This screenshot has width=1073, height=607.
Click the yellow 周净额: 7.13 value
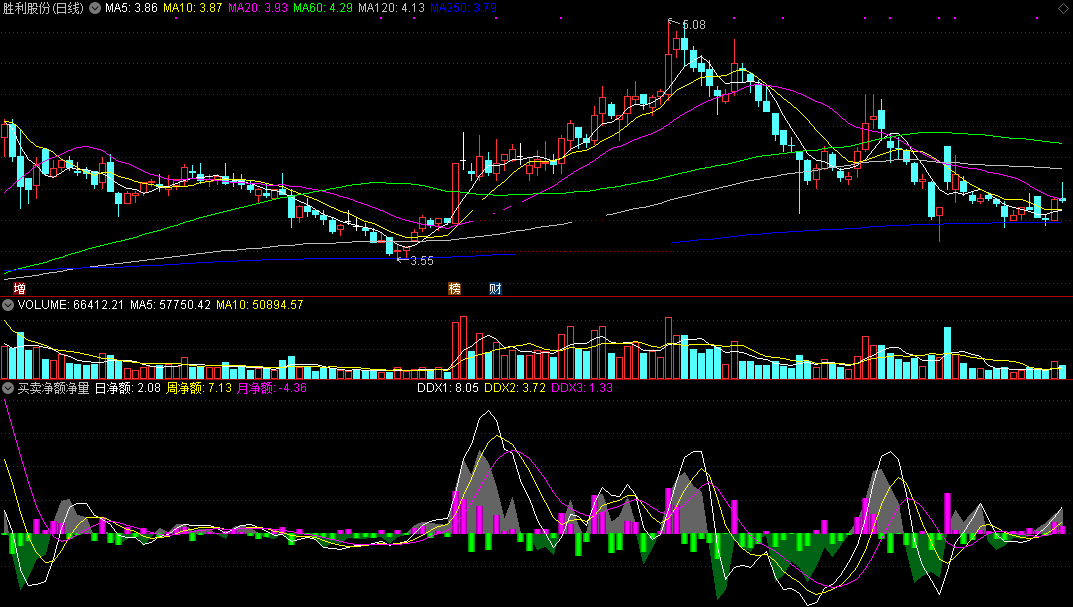click(x=199, y=388)
